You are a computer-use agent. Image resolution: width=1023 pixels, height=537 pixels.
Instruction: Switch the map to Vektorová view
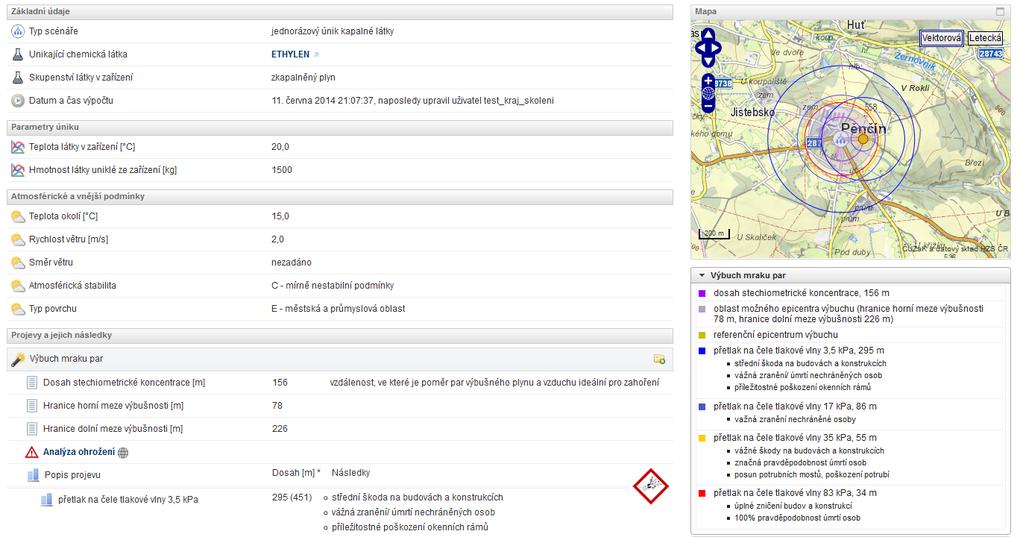(941, 38)
